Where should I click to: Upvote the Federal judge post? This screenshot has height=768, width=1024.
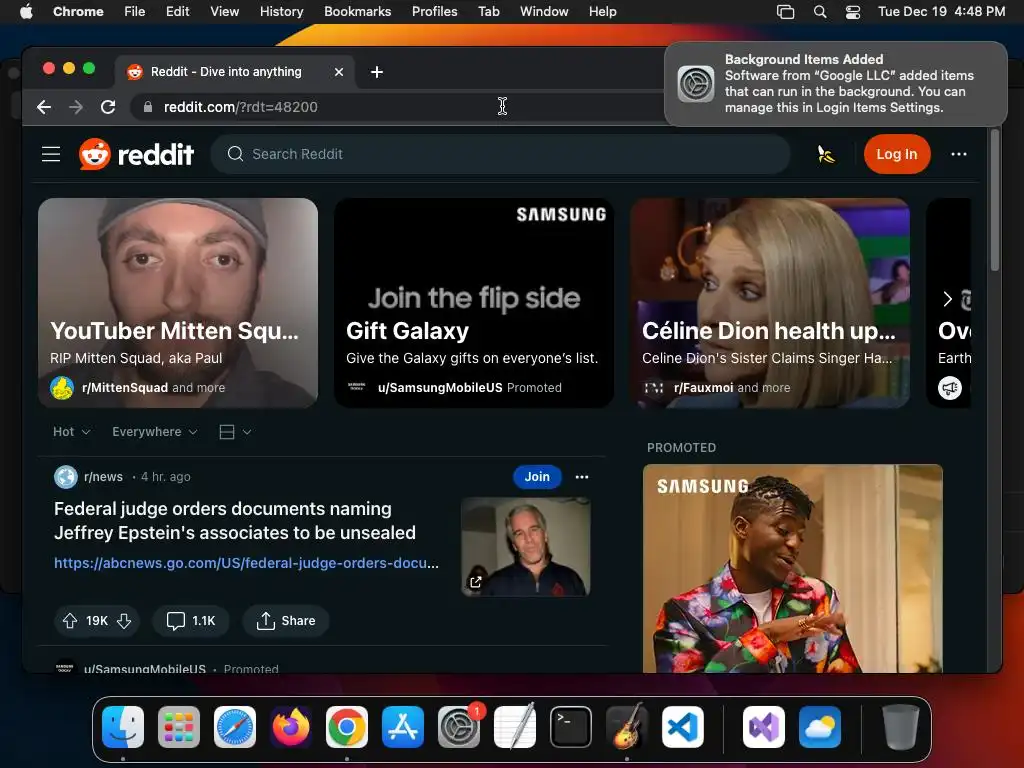[x=70, y=620]
